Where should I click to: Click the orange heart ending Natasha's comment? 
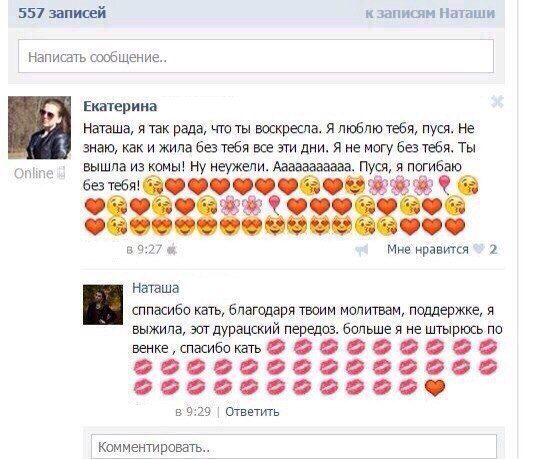pyautogui.click(x=435, y=388)
